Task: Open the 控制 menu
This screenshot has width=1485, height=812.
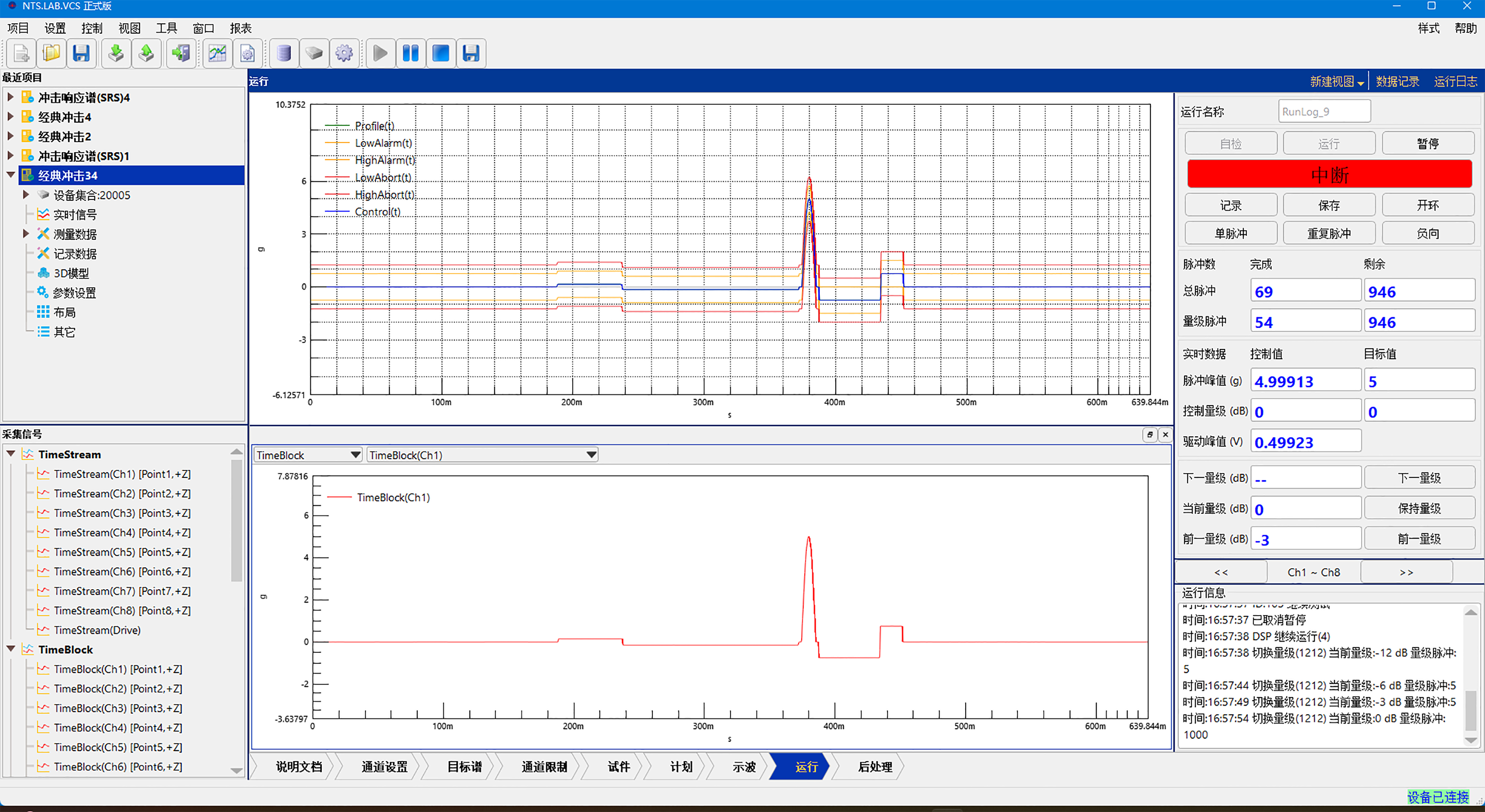Action: click(x=92, y=28)
